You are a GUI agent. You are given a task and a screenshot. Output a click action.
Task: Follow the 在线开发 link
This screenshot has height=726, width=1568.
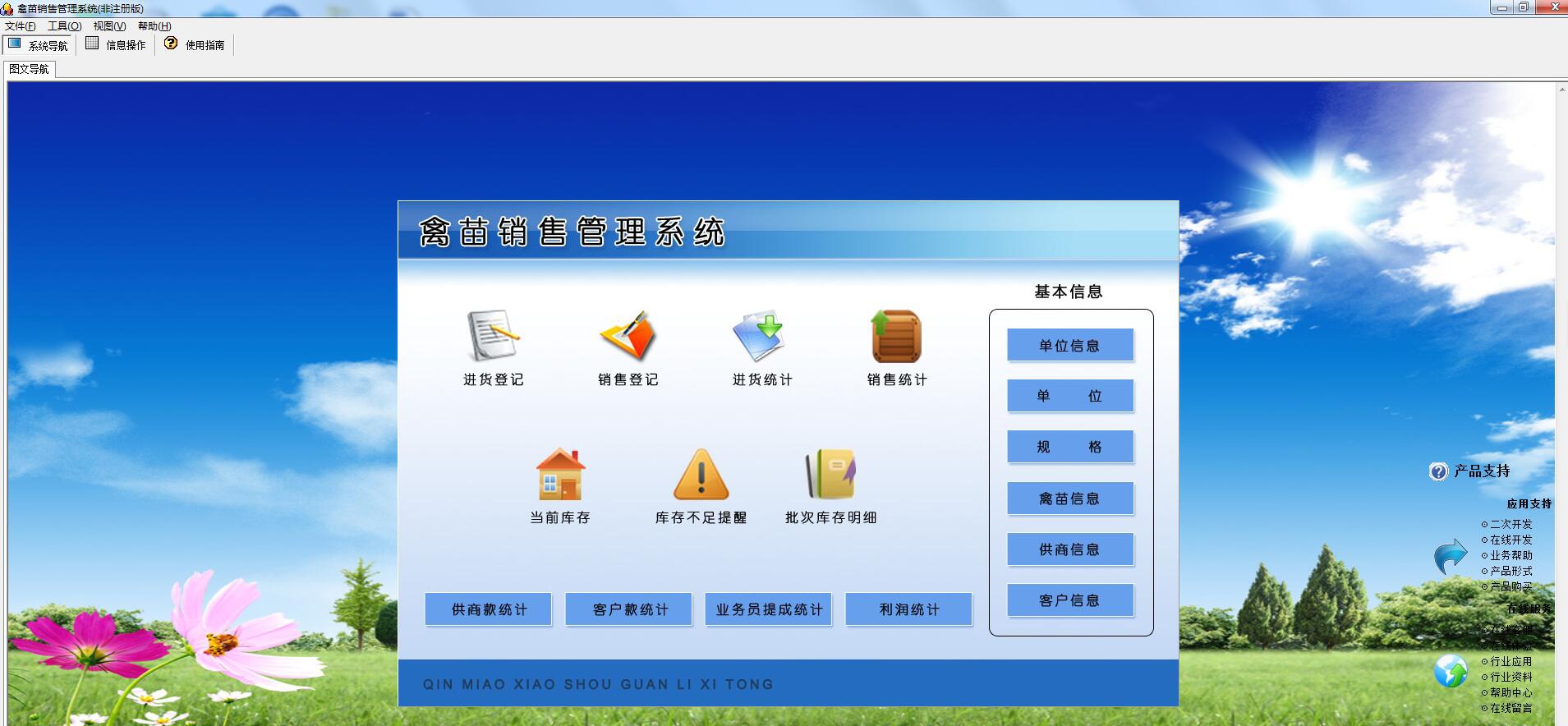(1511, 540)
